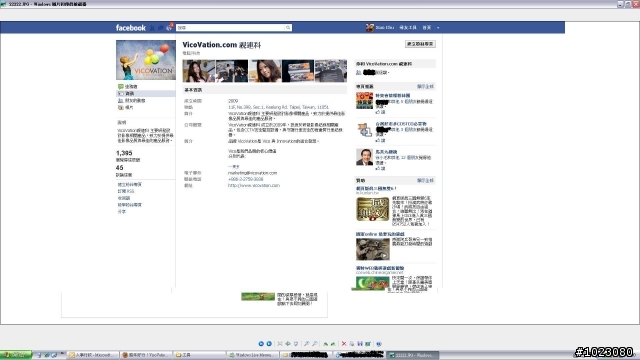
Task: Start slide show from viewer toolbar
Action: pos(296,344)
